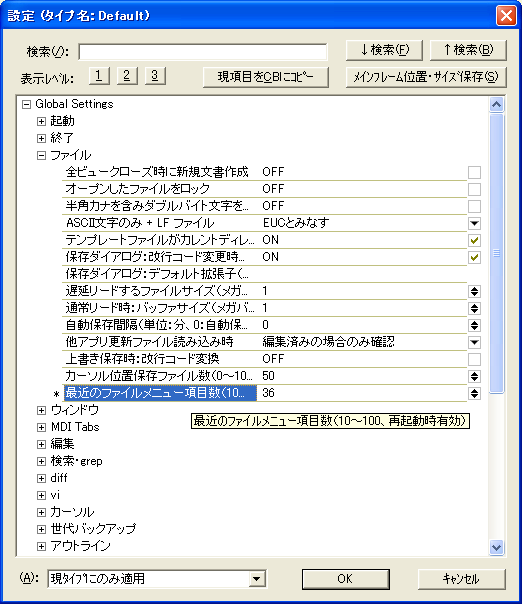Collapse the ファイル tree node
Viewport: 522px width, 604px height.
click(41, 155)
